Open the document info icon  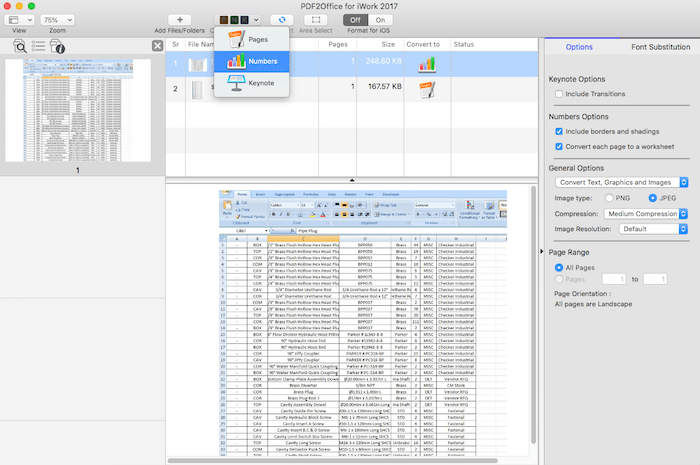coord(57,46)
